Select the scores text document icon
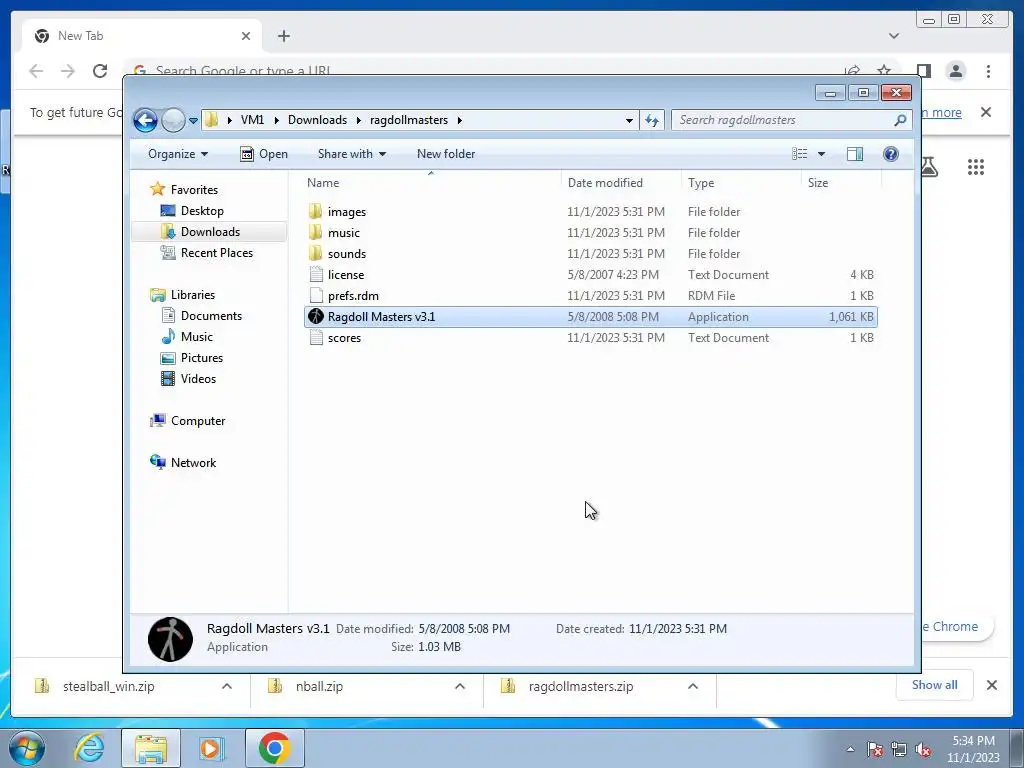The height and width of the screenshot is (768, 1024). click(316, 338)
